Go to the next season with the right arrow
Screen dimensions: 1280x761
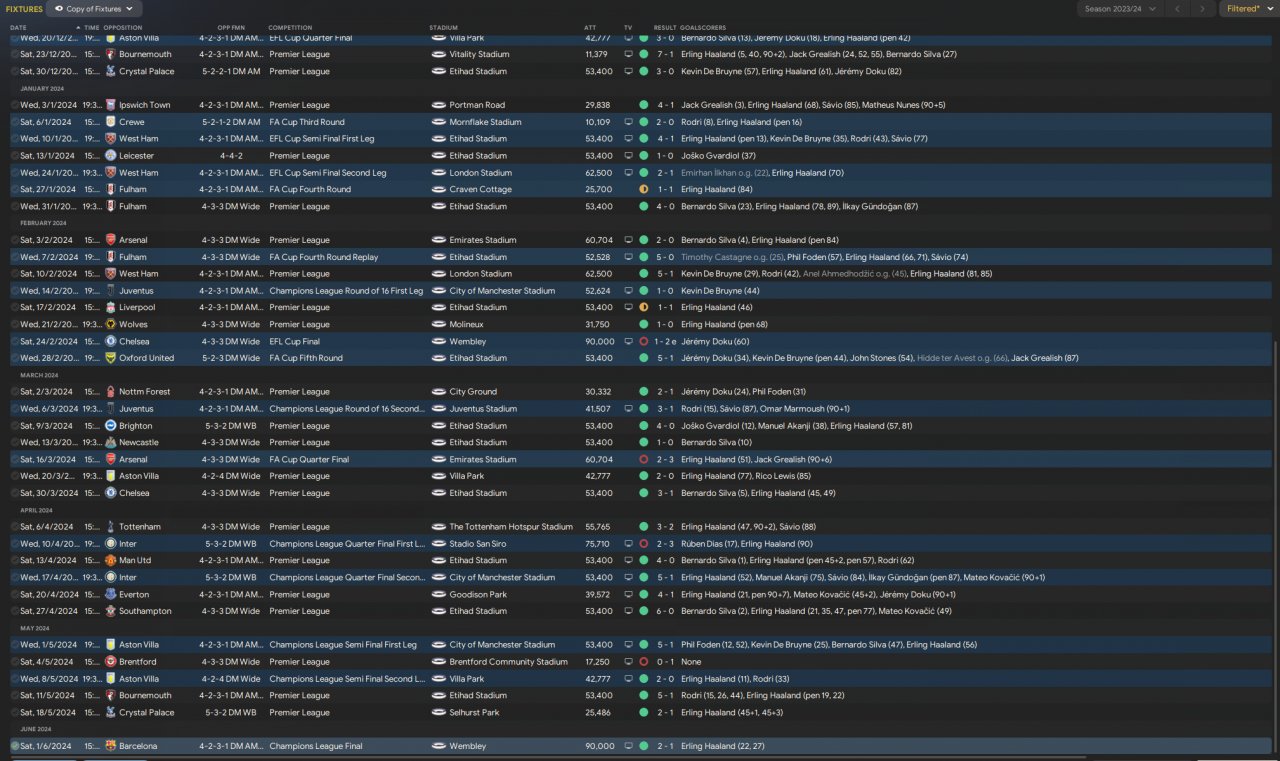pos(1203,9)
